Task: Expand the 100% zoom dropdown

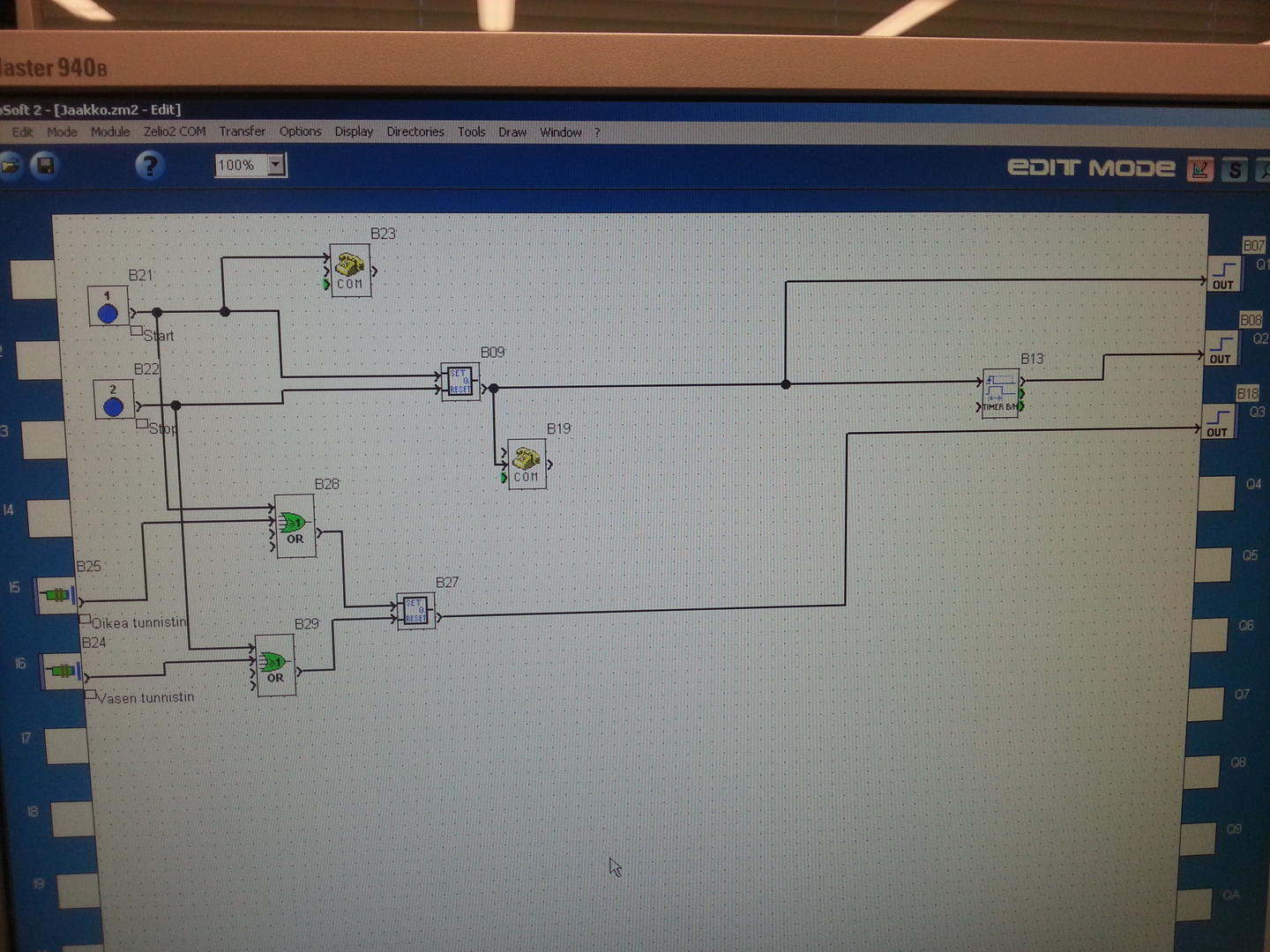Action: 276,165
